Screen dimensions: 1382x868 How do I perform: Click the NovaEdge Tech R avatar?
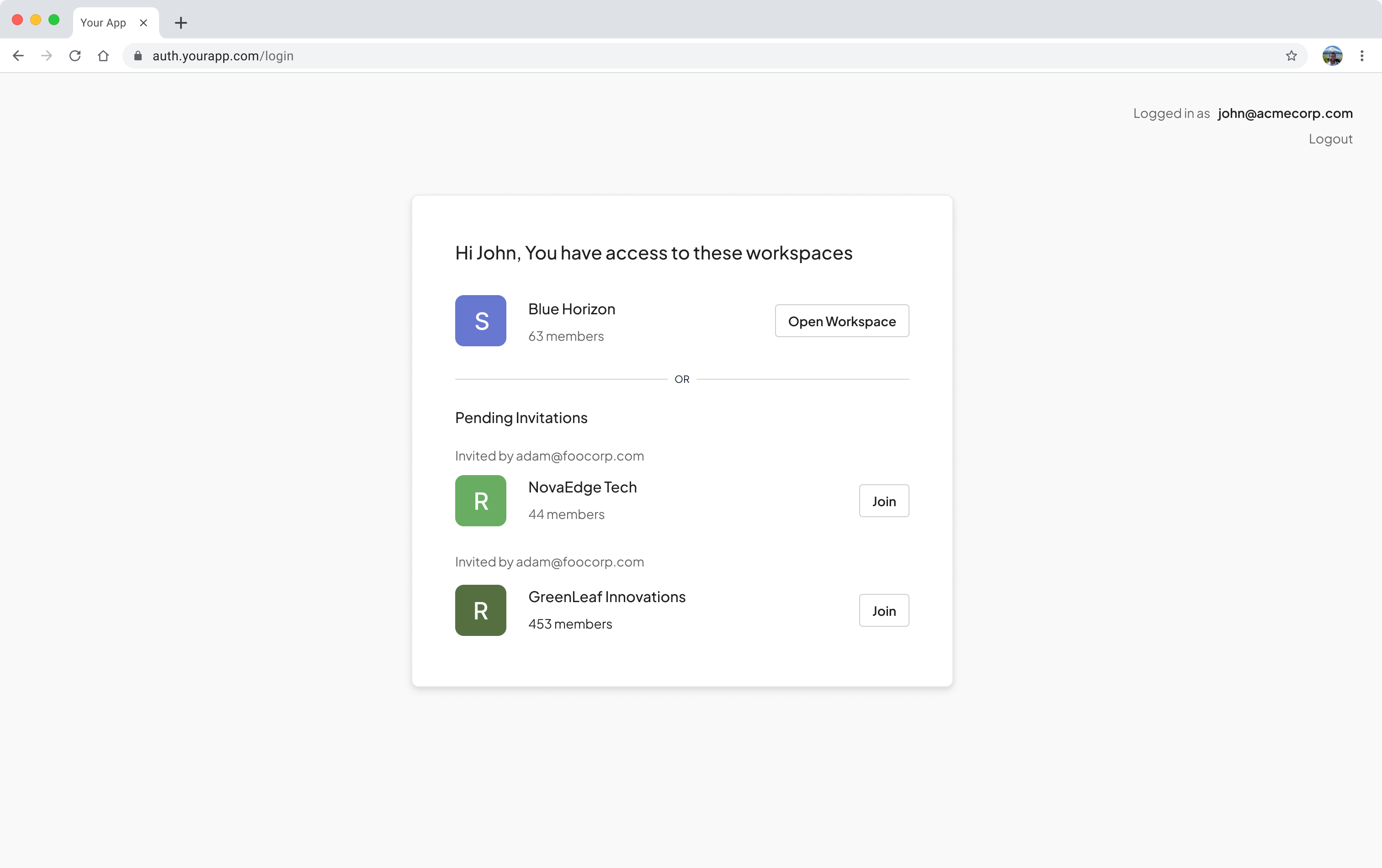(480, 500)
